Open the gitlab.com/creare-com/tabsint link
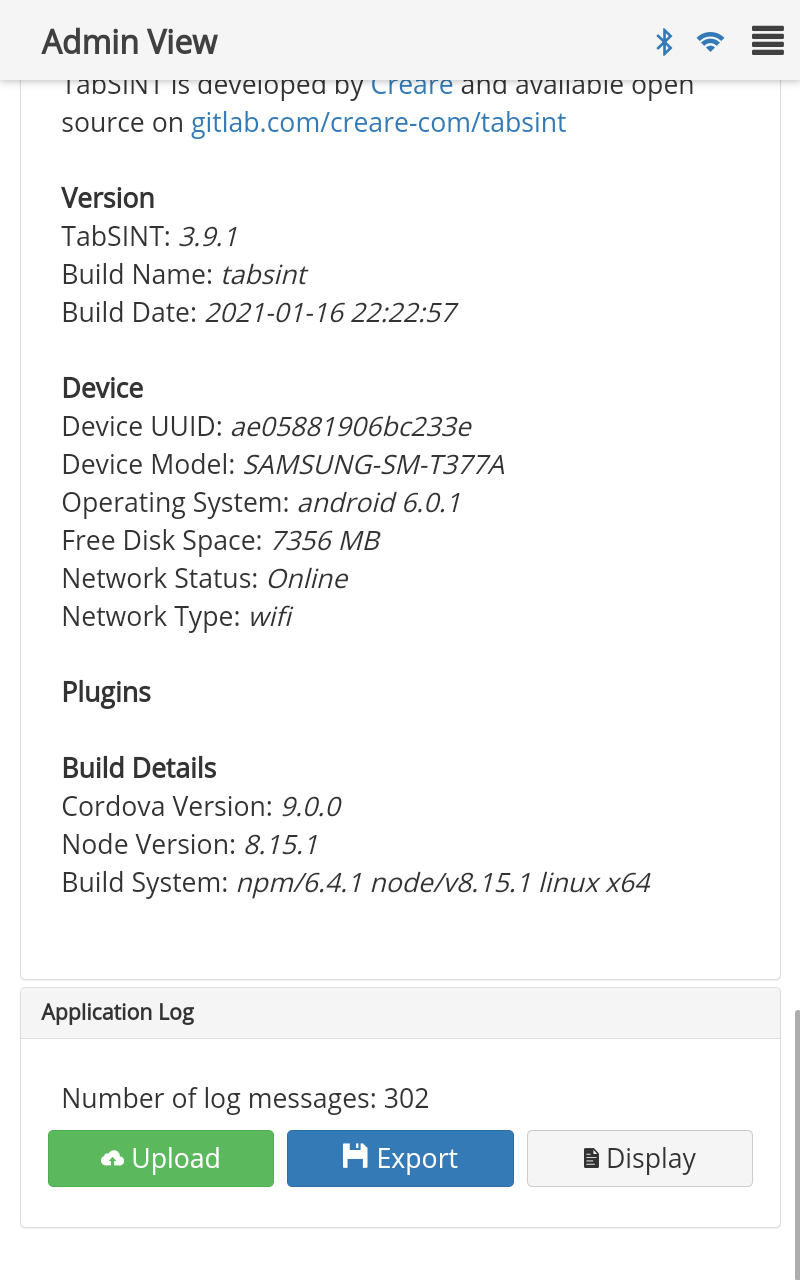 [379, 123]
